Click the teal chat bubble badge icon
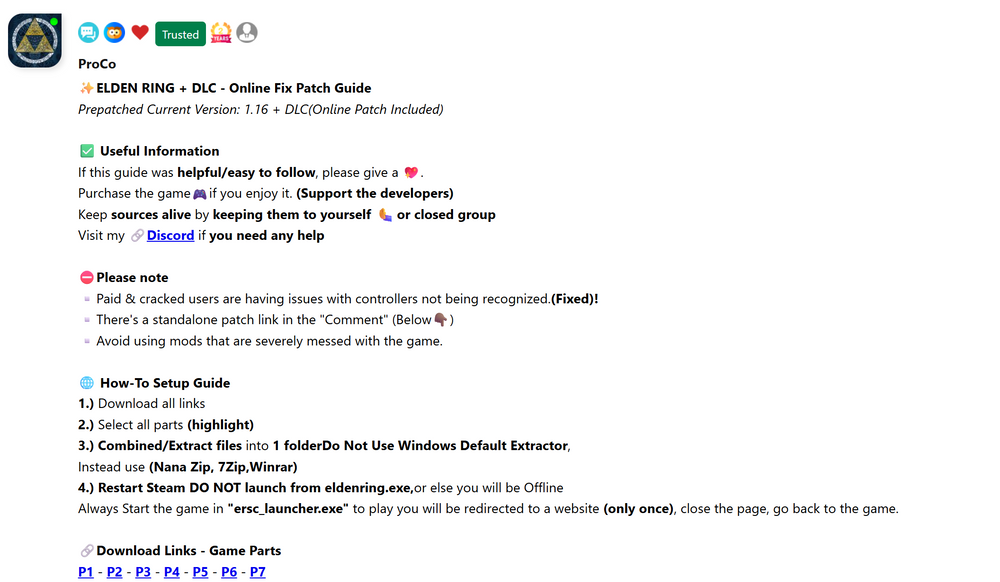1000x582 pixels. point(88,33)
